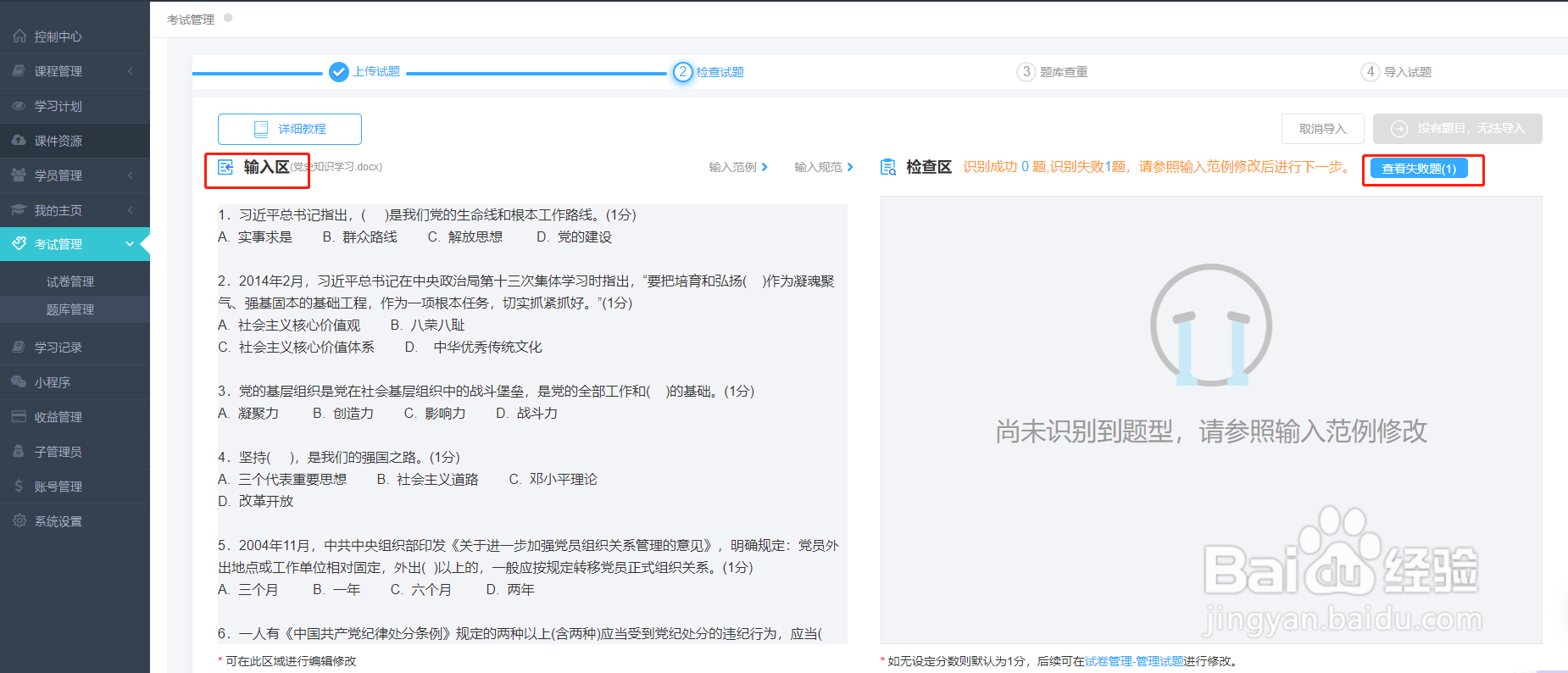Click option 'C. 六个月' in the editor
The width and height of the screenshot is (1568, 673).
[x=421, y=590]
